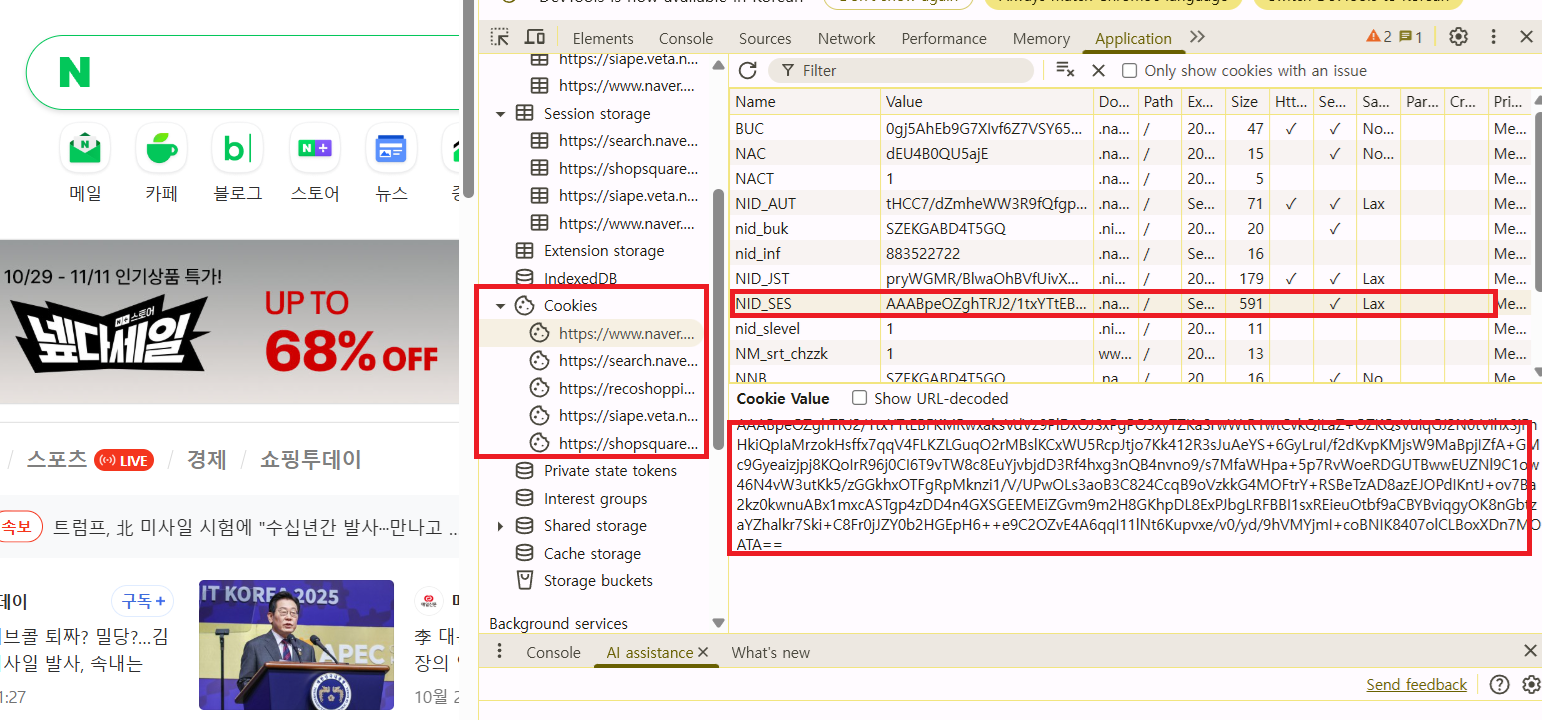Click the red LIVE badge
The width and height of the screenshot is (1542, 720).
pos(124,460)
